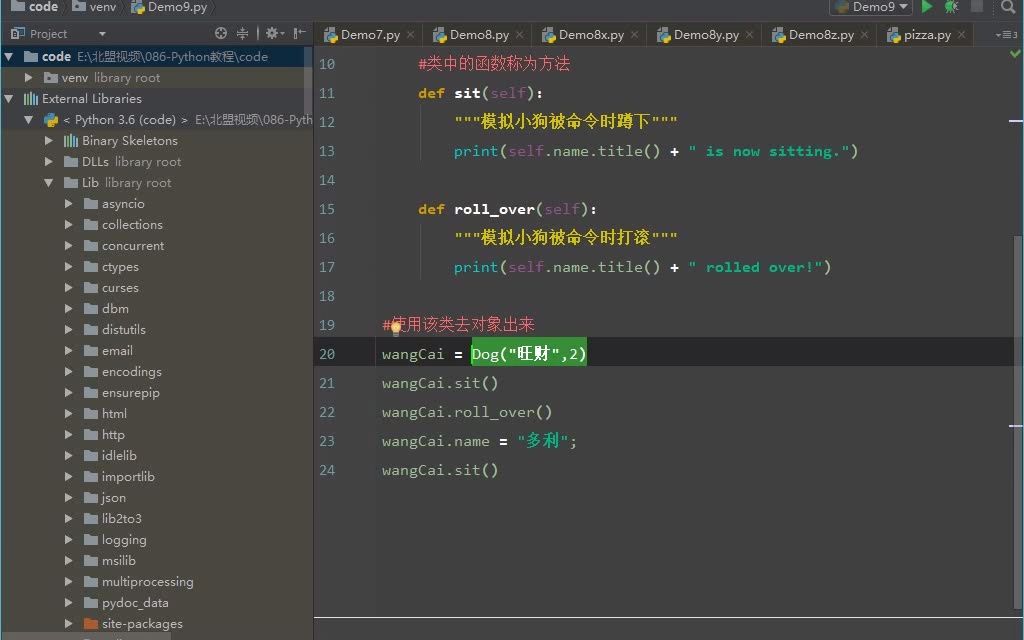Expand the Binary Skeletons node

click(48, 141)
